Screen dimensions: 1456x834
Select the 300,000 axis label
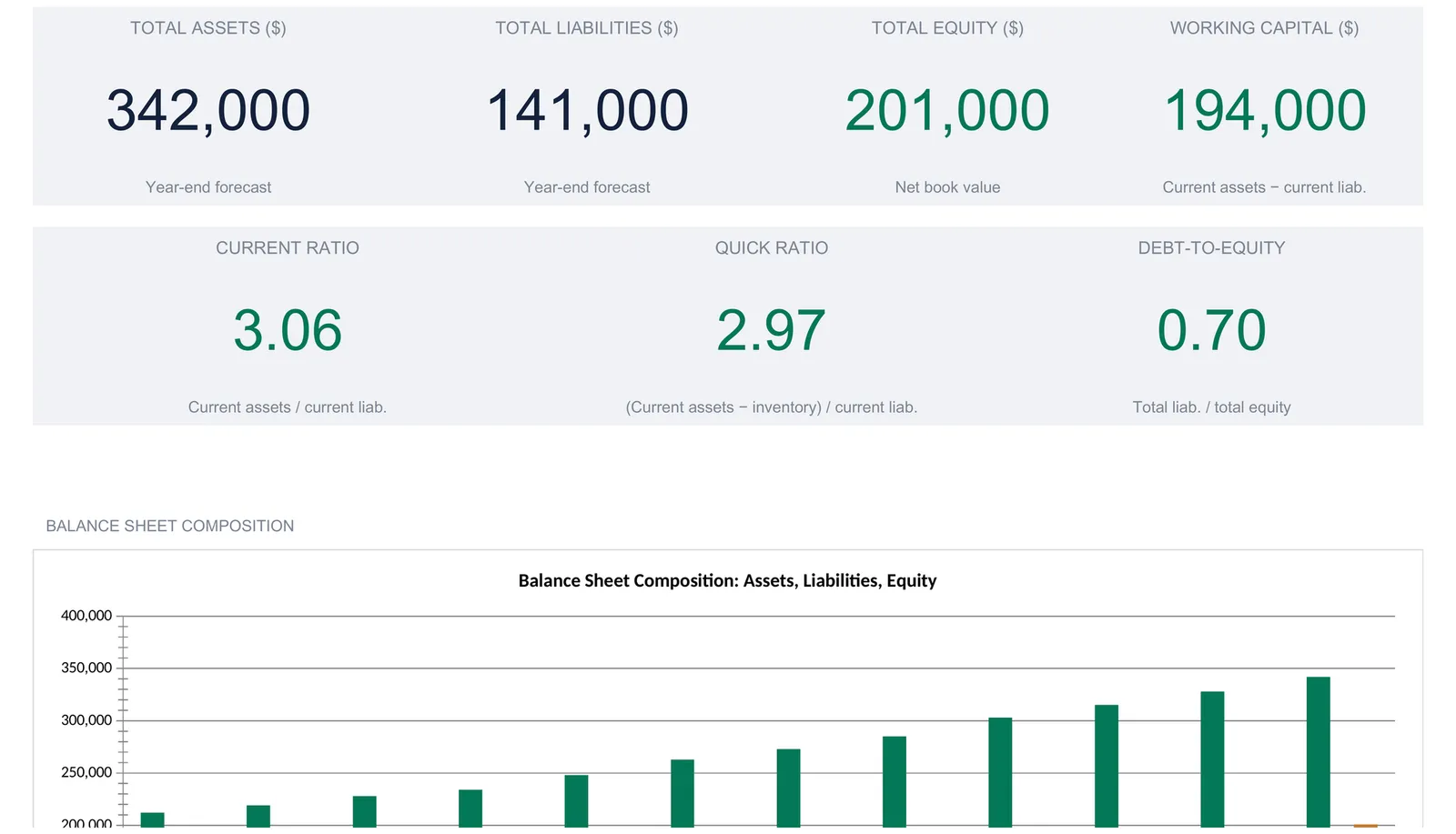[x=86, y=720]
